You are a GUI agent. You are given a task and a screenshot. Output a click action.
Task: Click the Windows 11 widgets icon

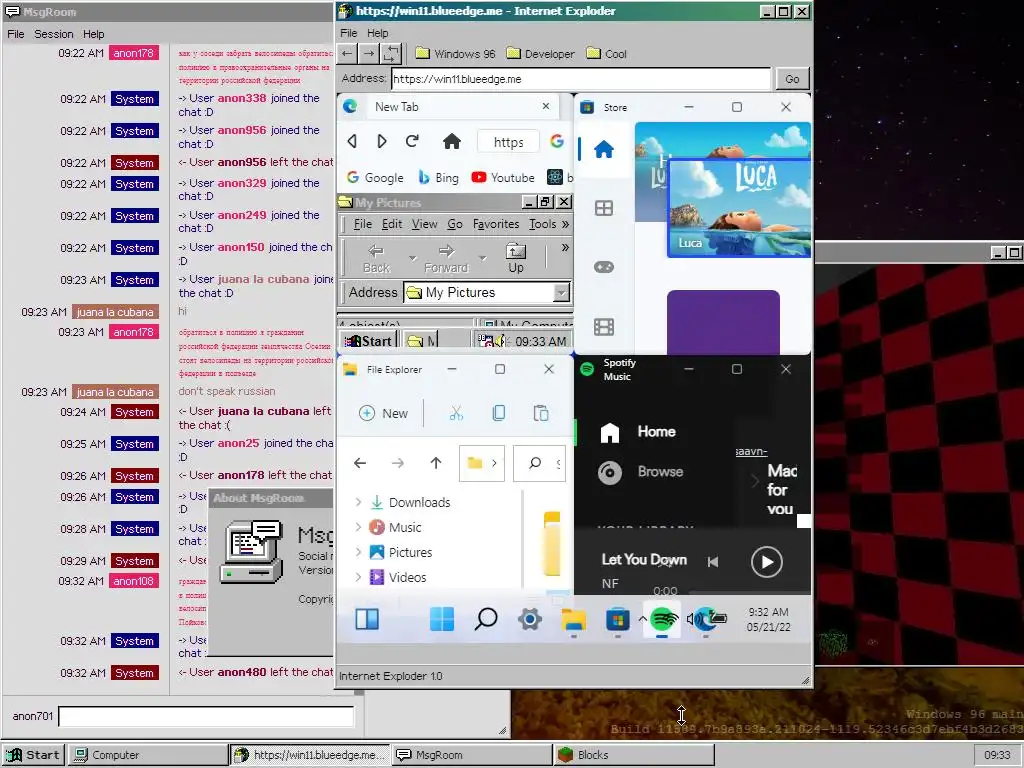367,618
